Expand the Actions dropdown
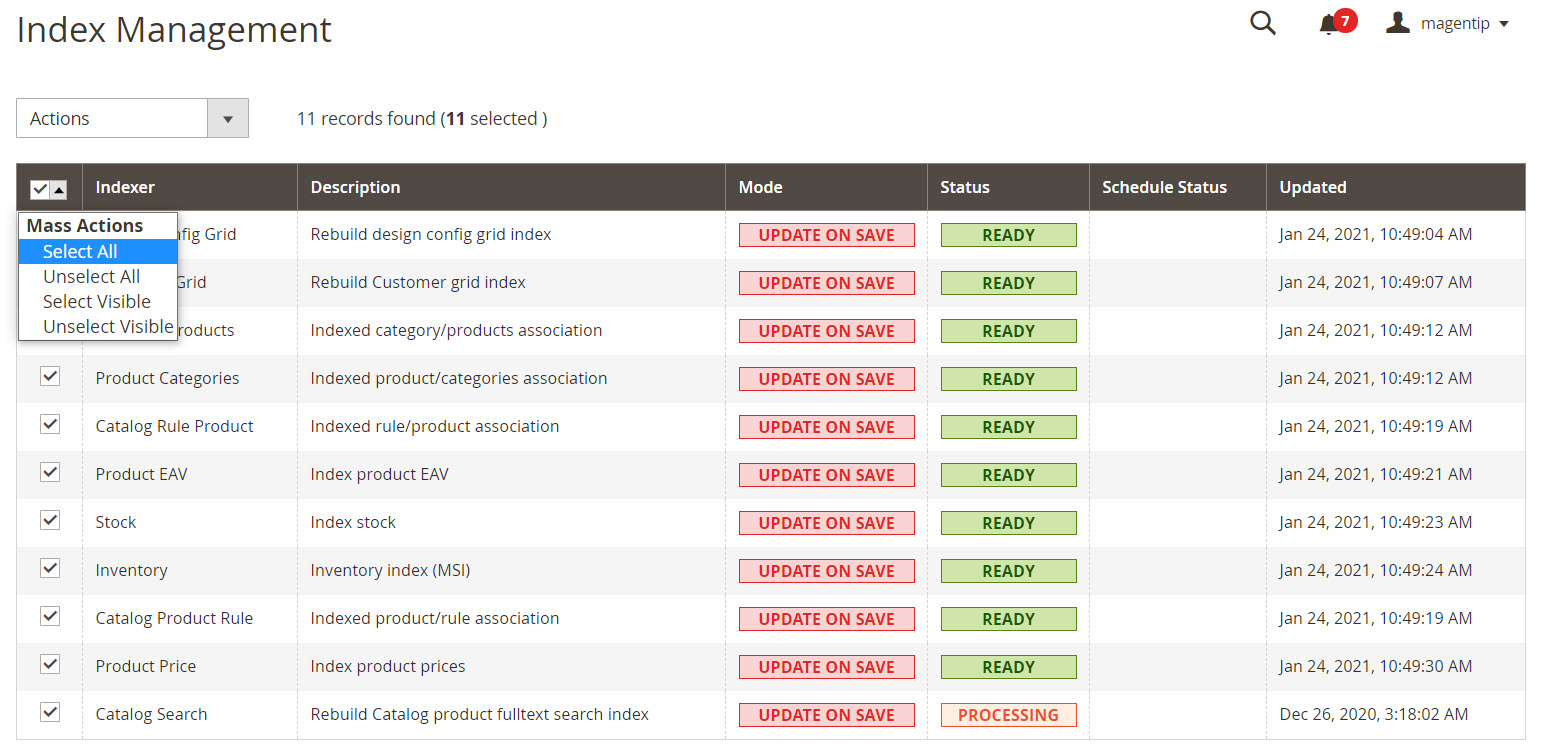 point(228,118)
